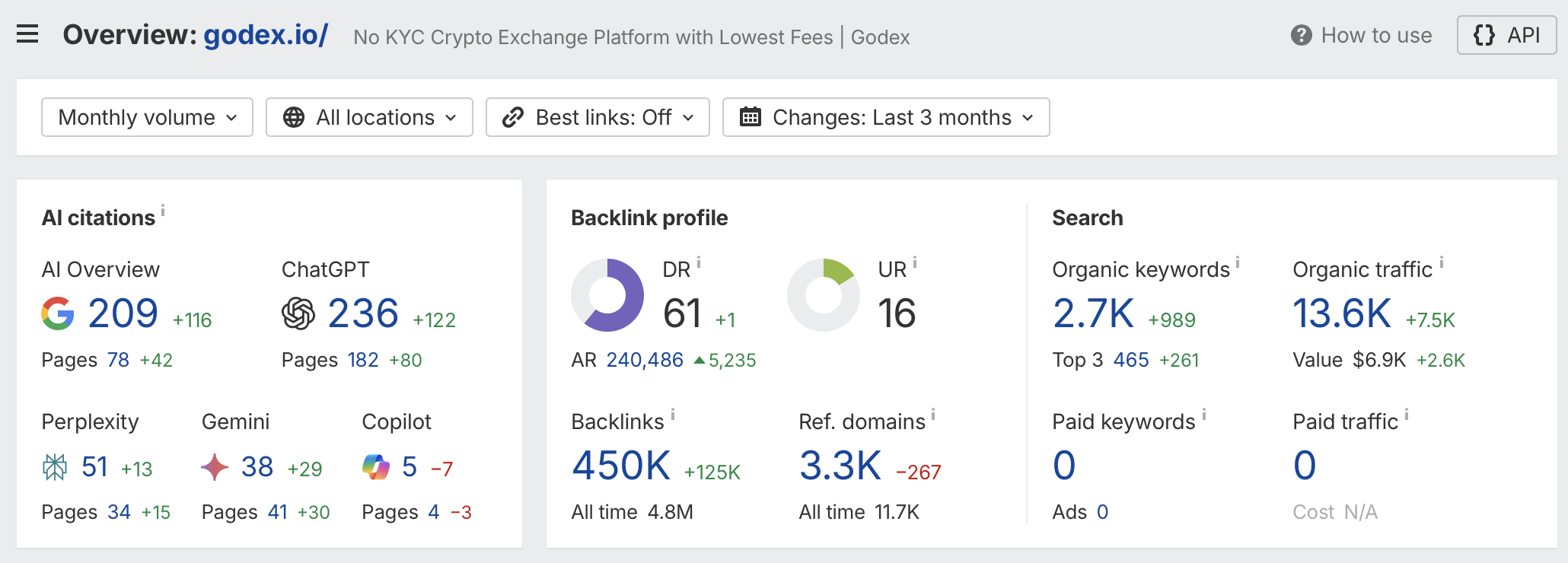Image resolution: width=1568 pixels, height=563 pixels.
Task: Click the Ads value 0
Action: tap(1102, 512)
